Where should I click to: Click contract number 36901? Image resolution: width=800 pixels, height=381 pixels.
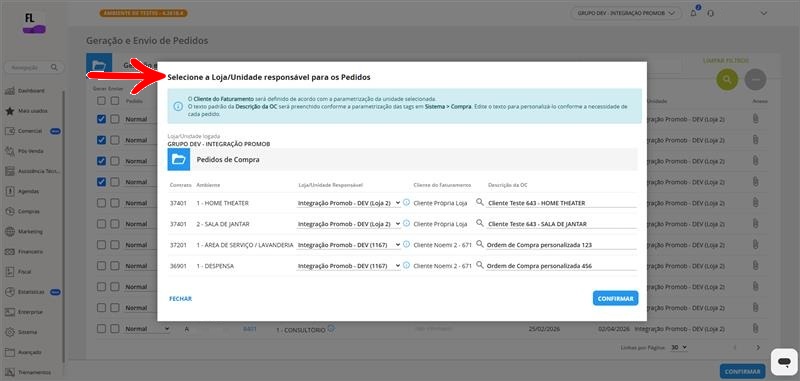pos(179,266)
